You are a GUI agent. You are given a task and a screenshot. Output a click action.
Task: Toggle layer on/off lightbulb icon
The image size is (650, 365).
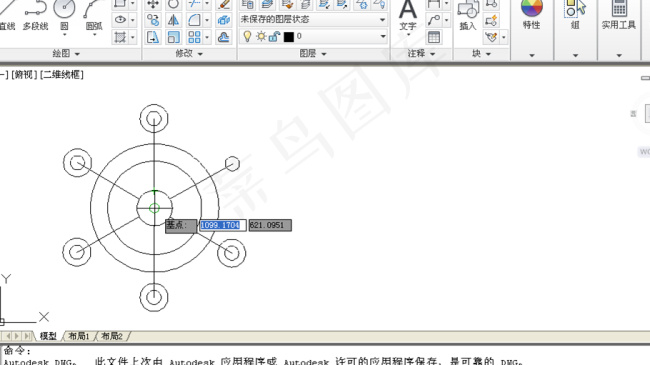tap(247, 36)
